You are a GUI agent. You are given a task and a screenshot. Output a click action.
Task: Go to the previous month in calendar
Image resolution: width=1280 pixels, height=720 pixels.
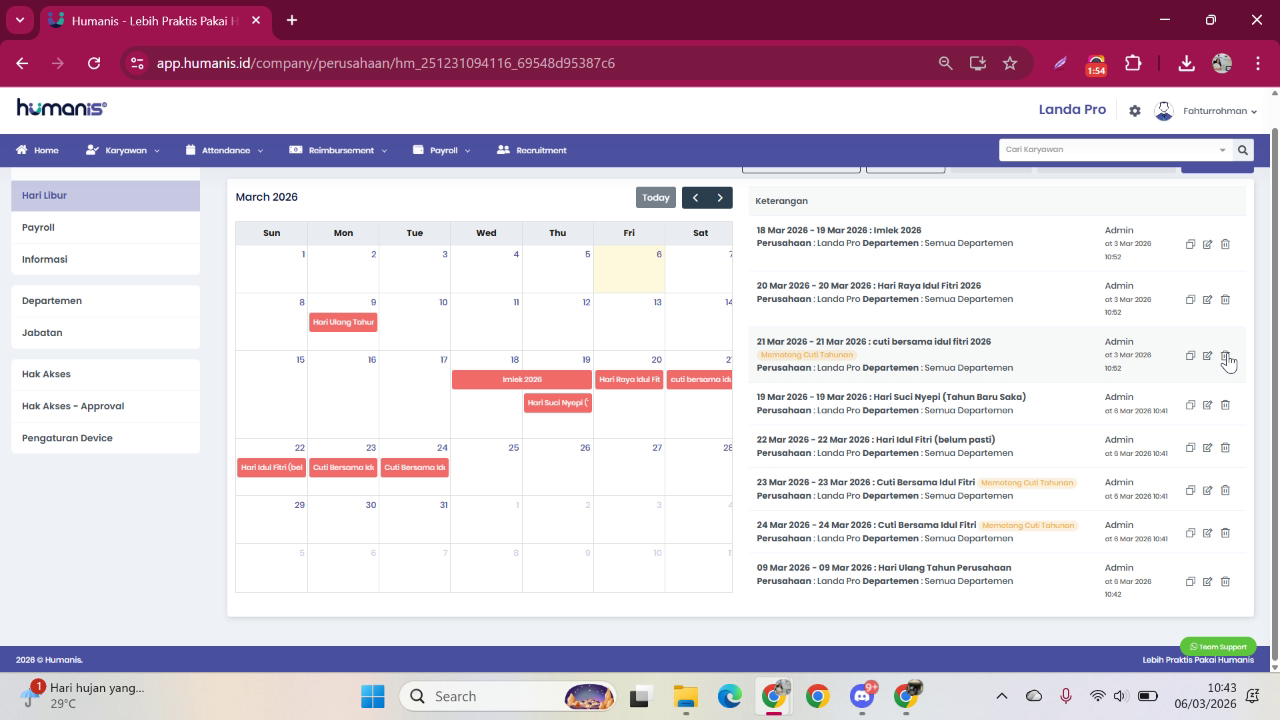(695, 197)
